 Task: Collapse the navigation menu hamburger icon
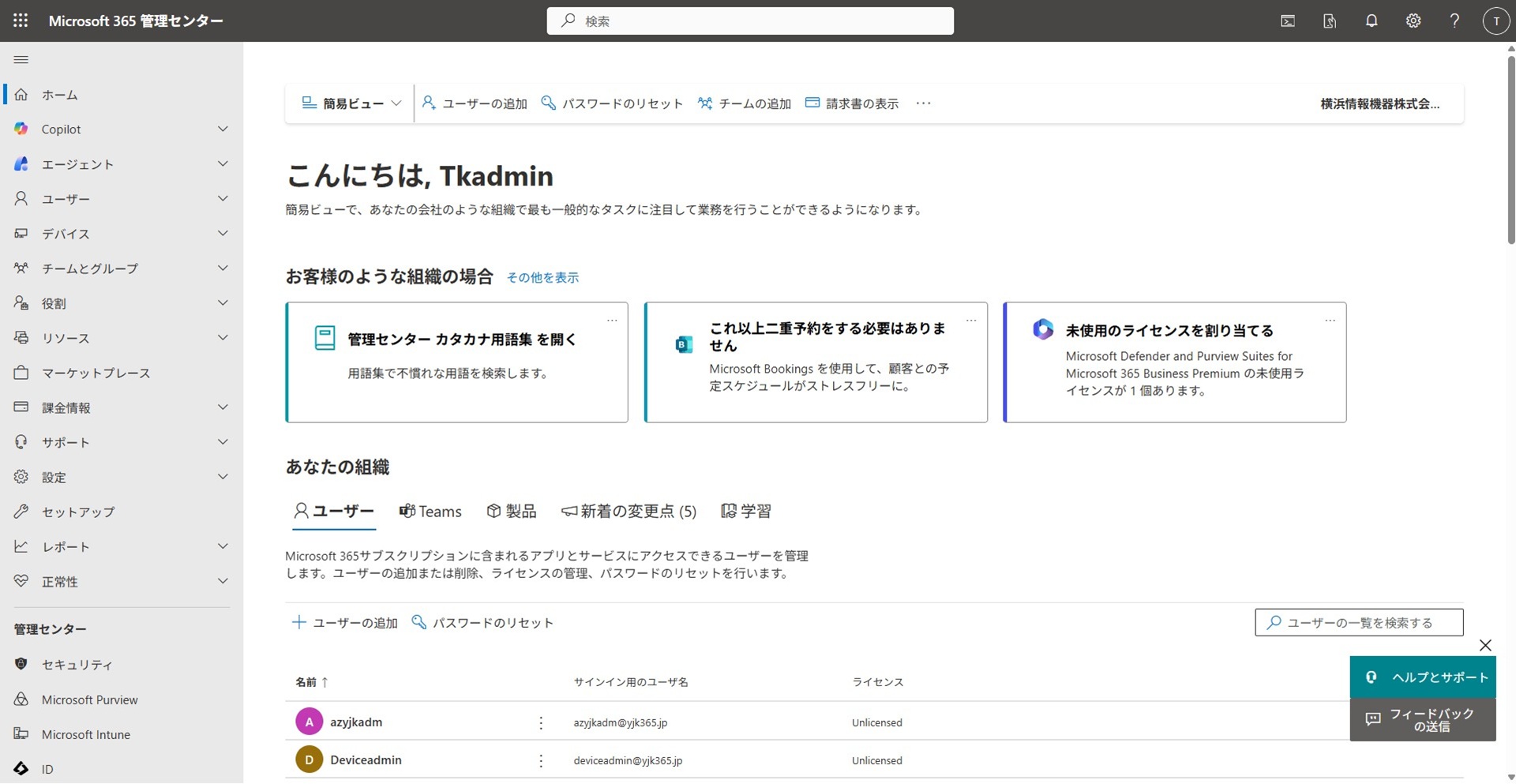coord(21,60)
